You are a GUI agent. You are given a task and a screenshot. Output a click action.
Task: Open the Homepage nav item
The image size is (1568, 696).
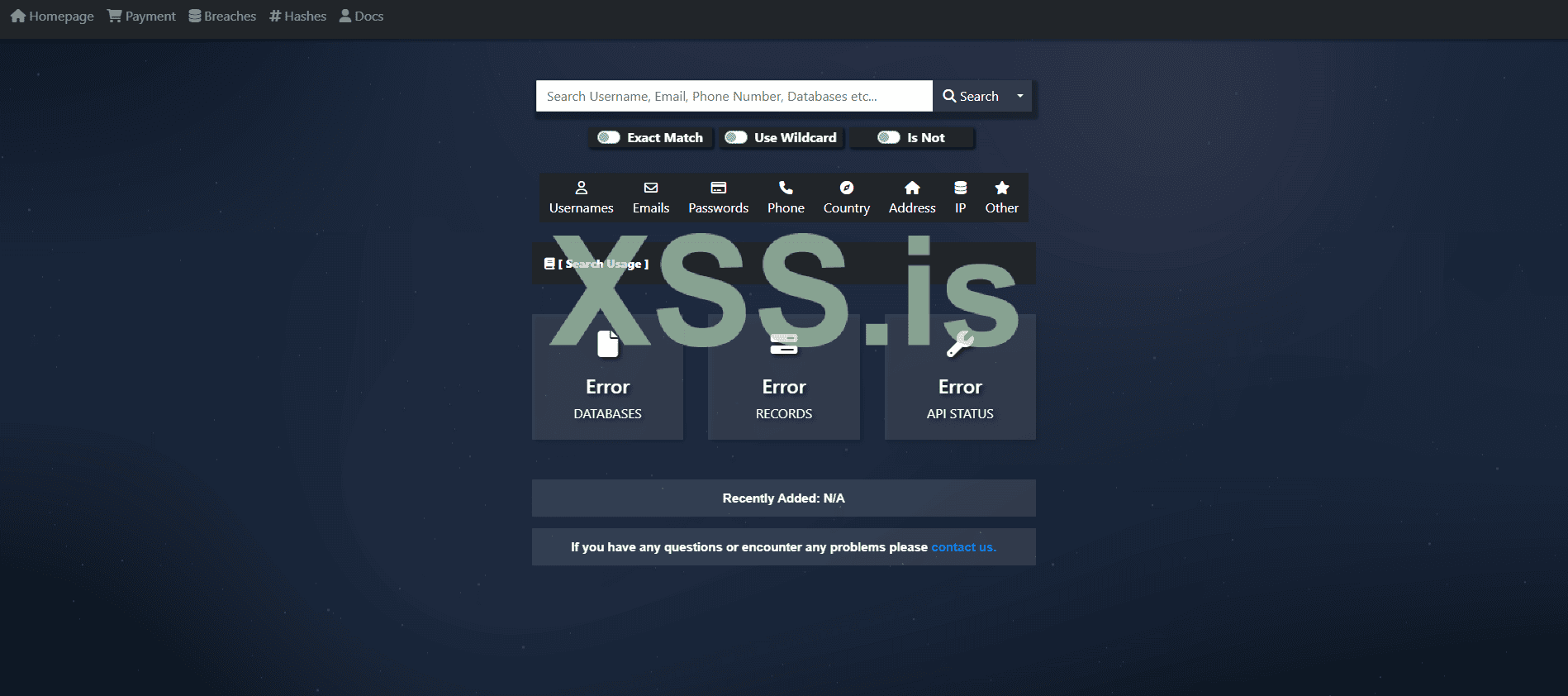coord(52,16)
